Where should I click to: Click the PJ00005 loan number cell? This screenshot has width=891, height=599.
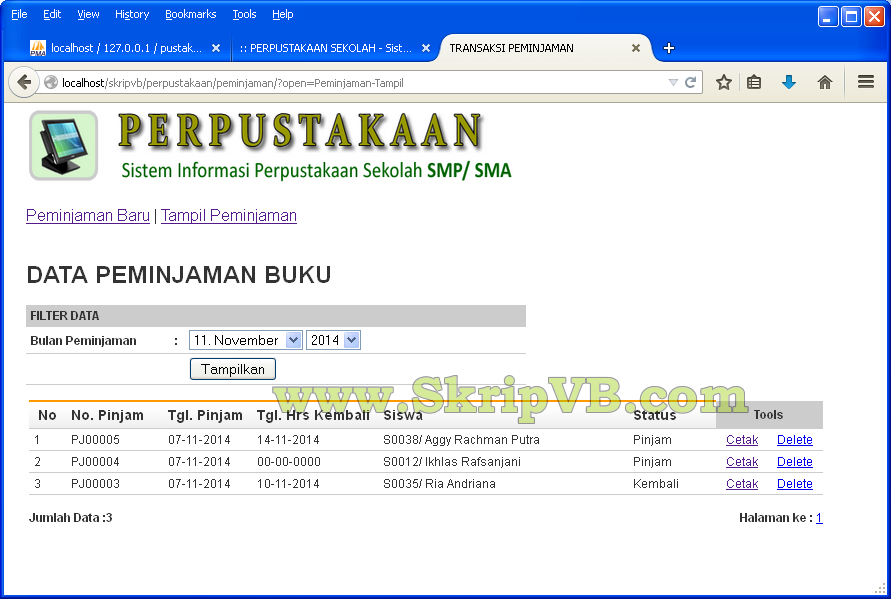point(95,440)
